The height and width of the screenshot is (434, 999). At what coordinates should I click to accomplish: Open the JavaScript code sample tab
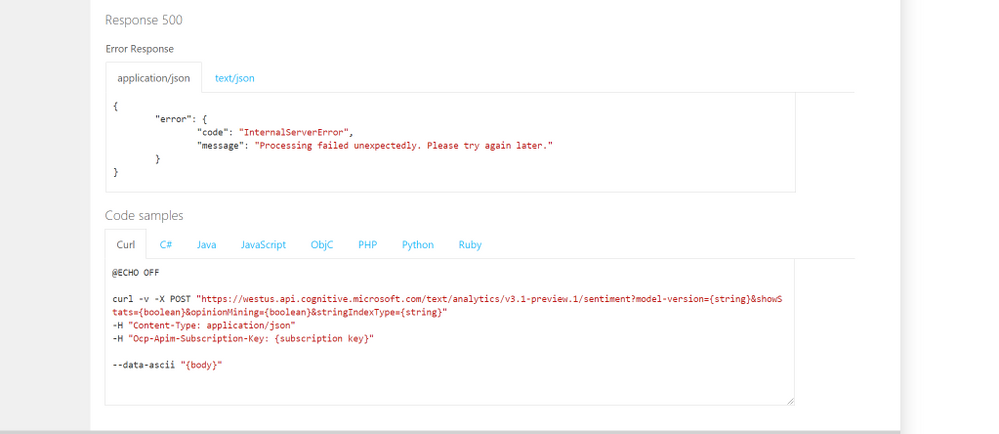263,244
